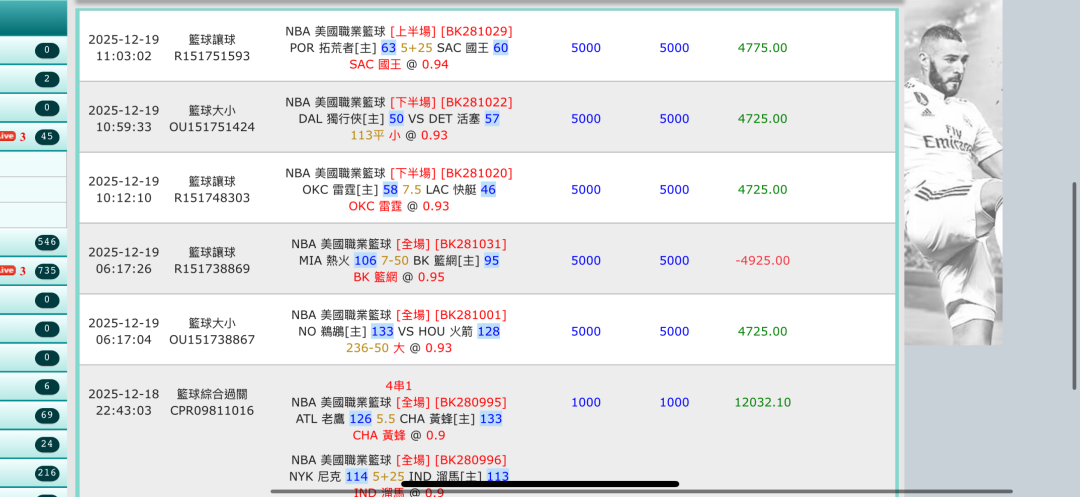The width and height of the screenshot is (1080, 497).
Task: Click the loss amount -4925.00
Action: 762,261
